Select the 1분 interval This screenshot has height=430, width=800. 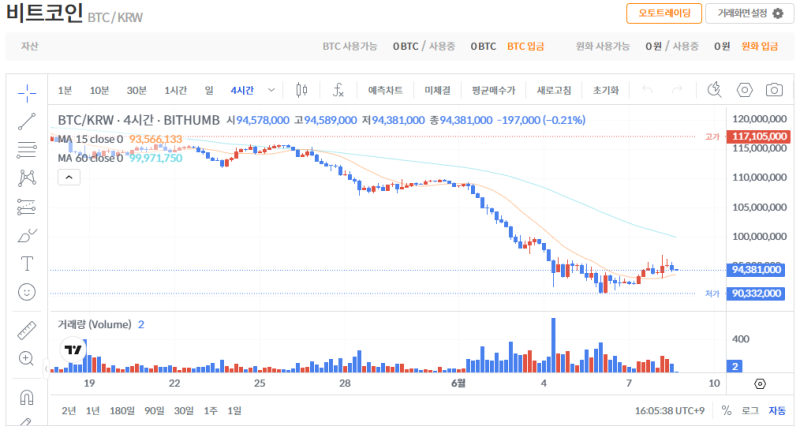(x=65, y=90)
